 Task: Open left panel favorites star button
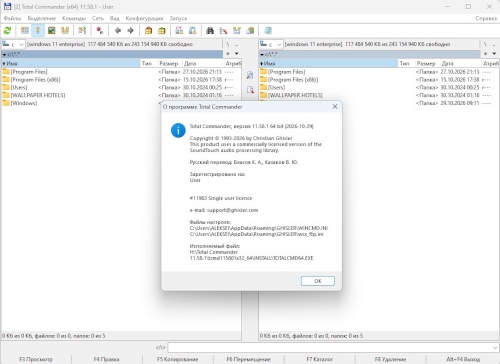[x=228, y=54]
